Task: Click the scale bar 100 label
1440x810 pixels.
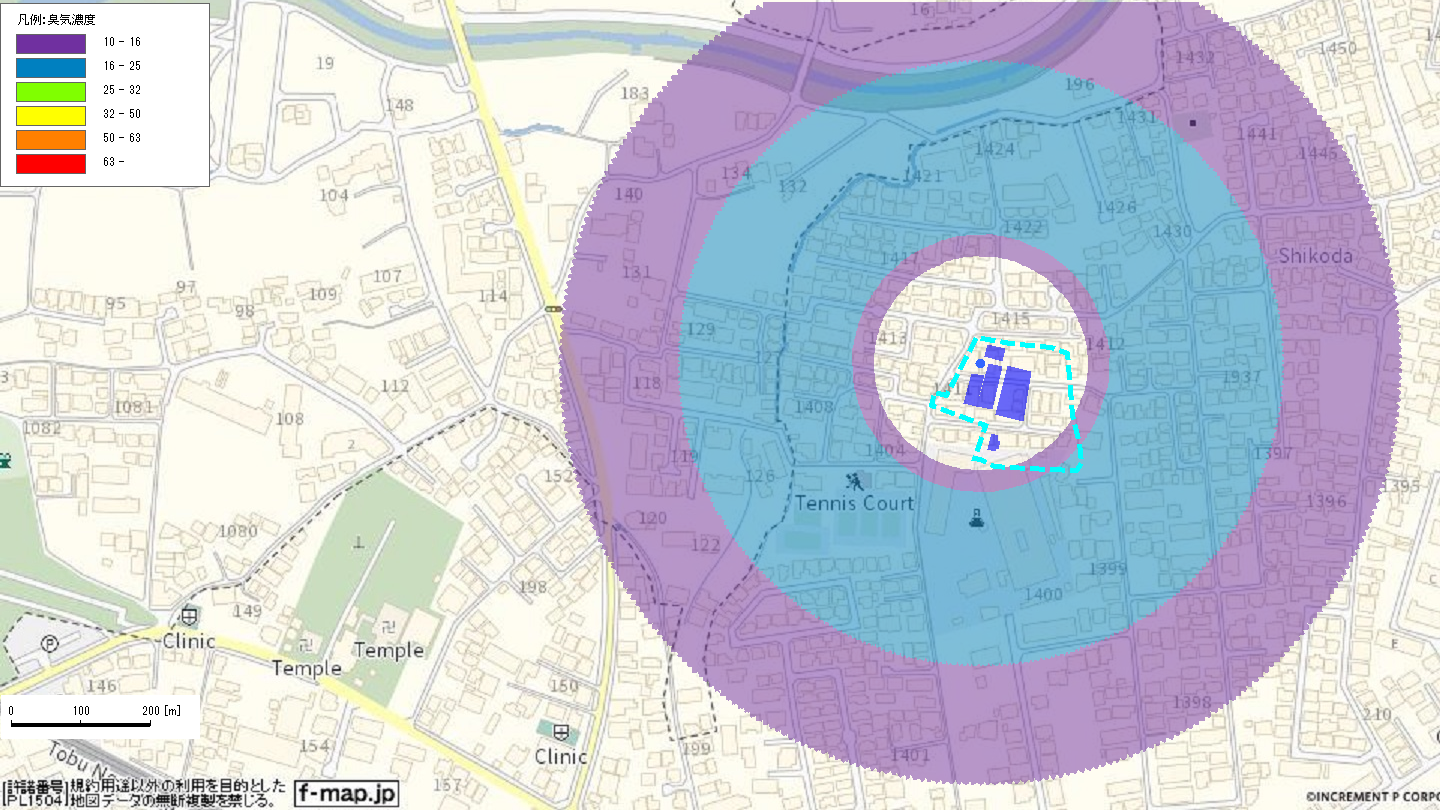Action: pos(81,711)
